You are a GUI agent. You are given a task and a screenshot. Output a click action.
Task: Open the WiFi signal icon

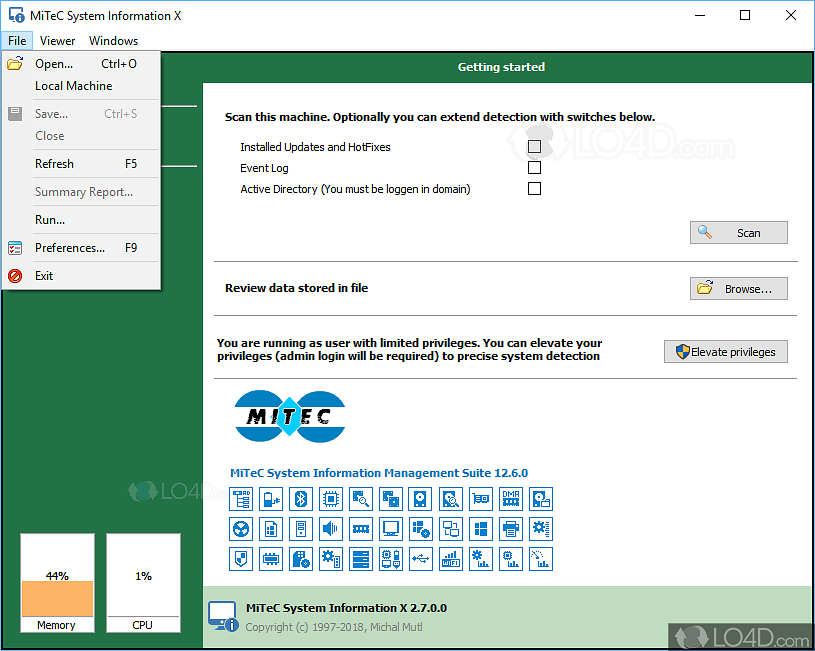pos(451,559)
